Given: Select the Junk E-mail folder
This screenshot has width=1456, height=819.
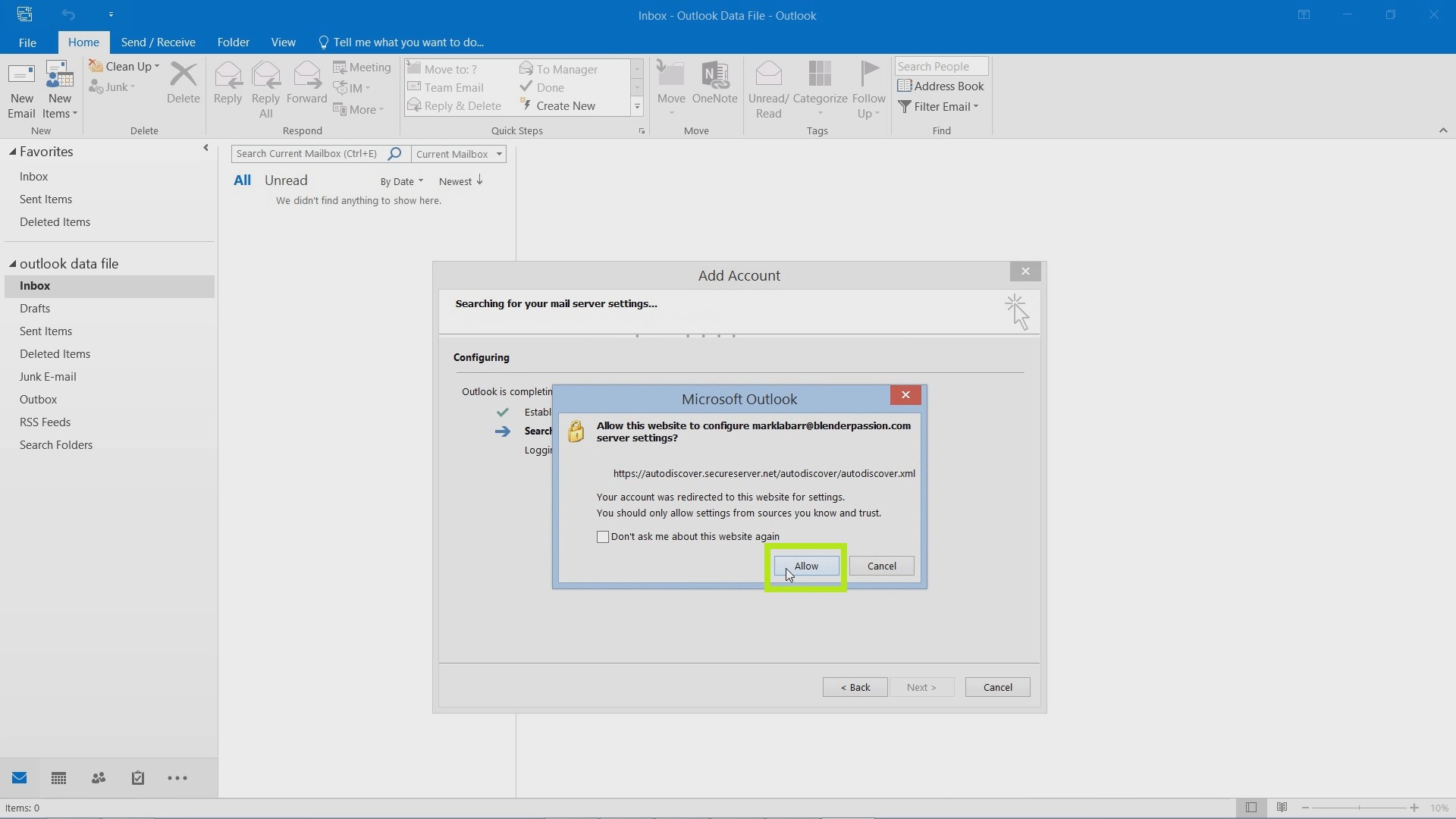Looking at the screenshot, I should click(48, 377).
